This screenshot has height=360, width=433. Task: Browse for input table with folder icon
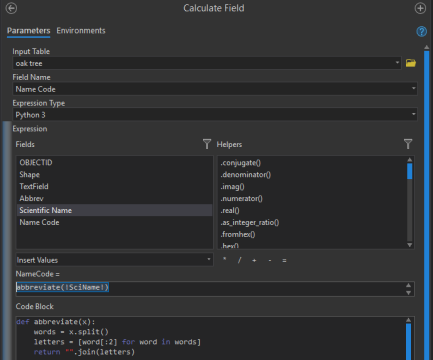pyautogui.click(x=411, y=63)
